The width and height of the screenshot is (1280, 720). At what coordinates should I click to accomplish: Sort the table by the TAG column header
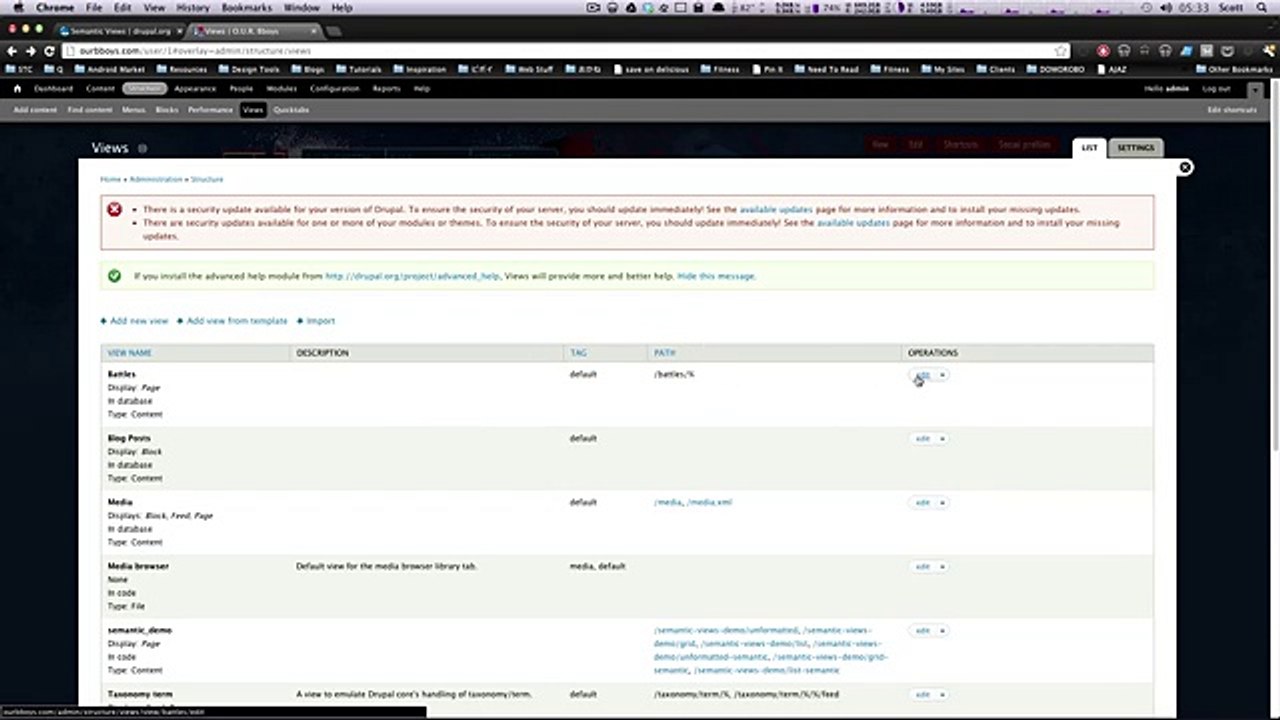coord(578,353)
